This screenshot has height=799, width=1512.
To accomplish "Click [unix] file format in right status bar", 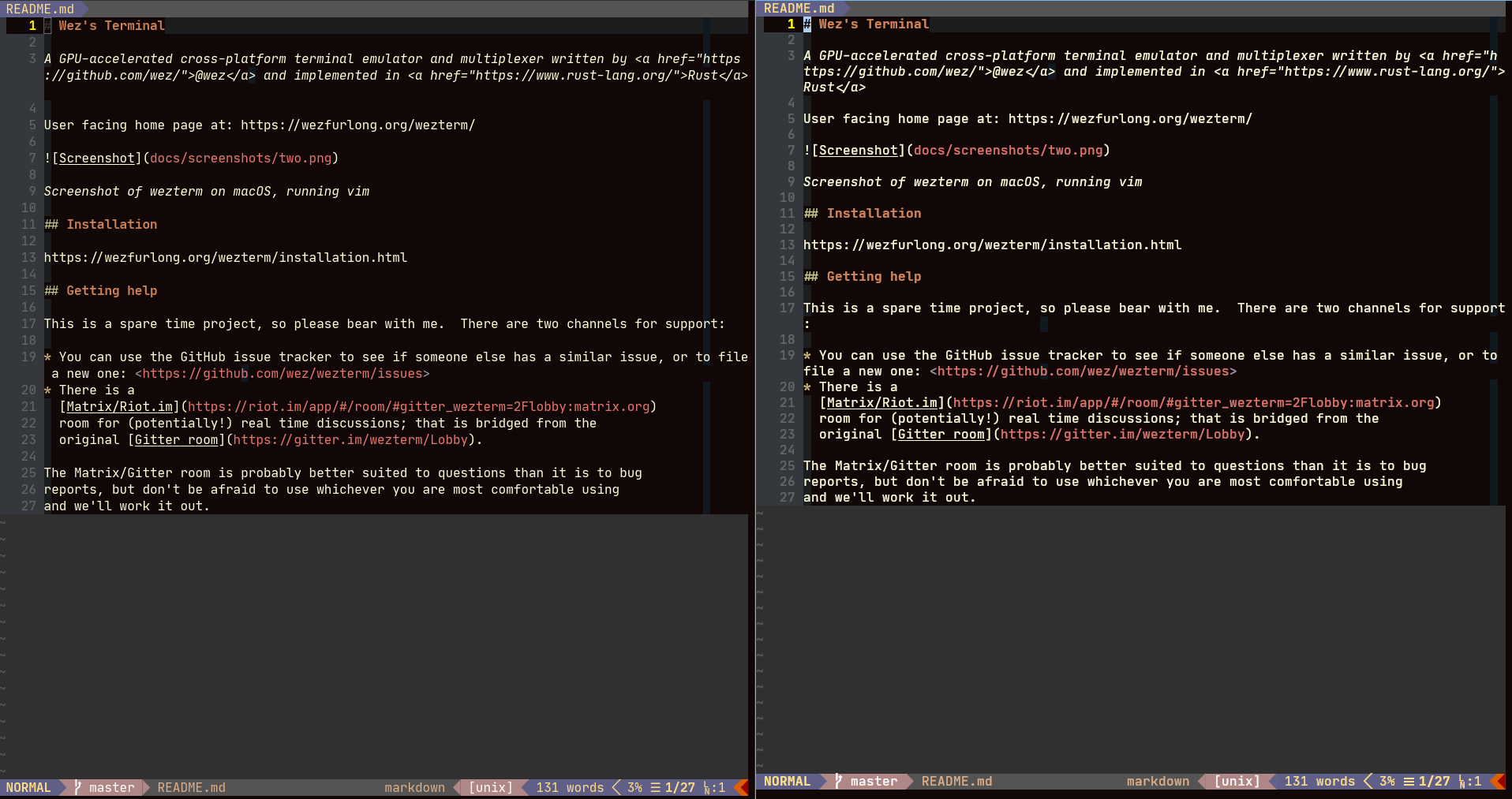I will [x=1237, y=781].
